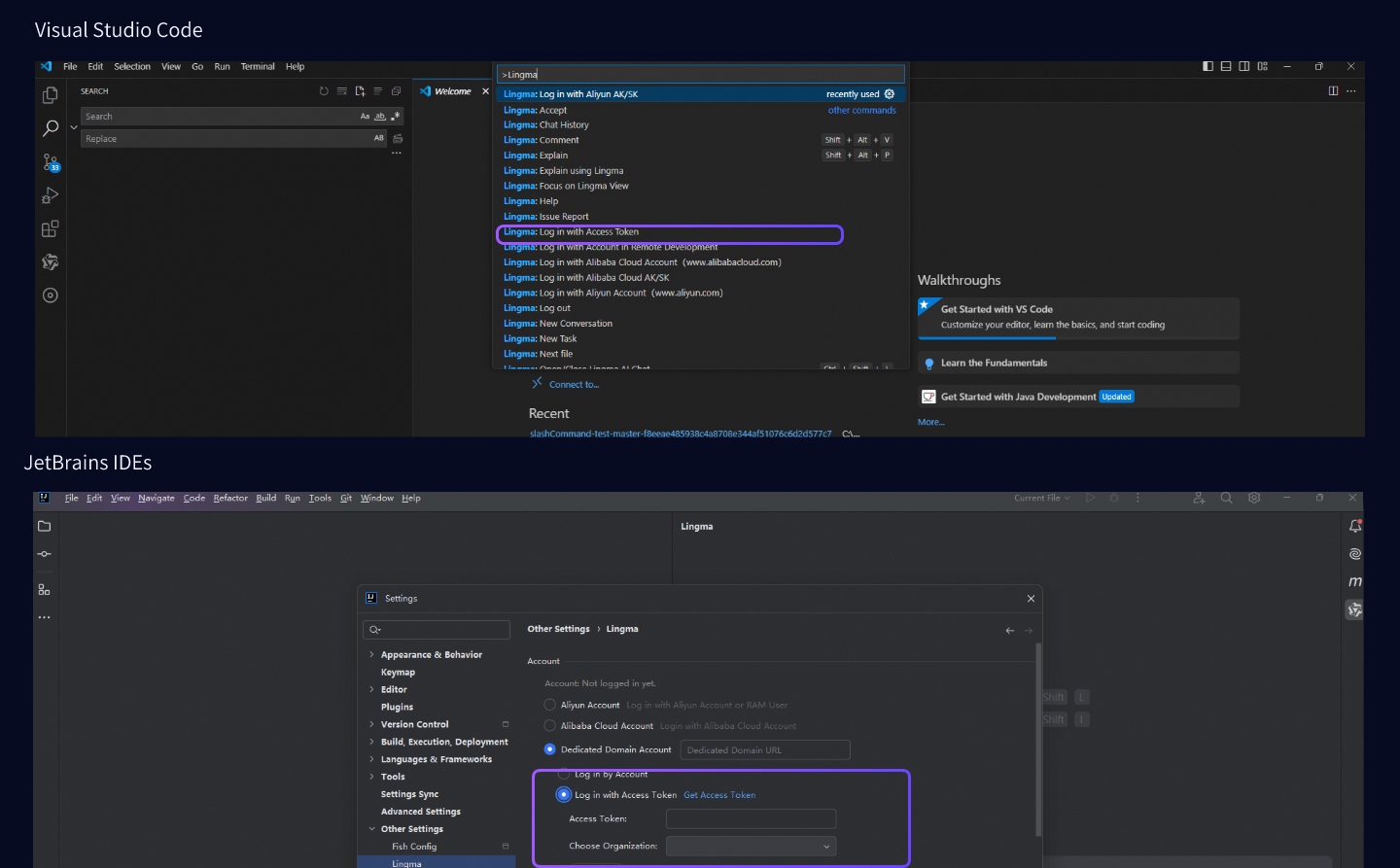Open Learn the Fundamentals walkthrough
This screenshot has height=868, width=1400.
[1078, 363]
